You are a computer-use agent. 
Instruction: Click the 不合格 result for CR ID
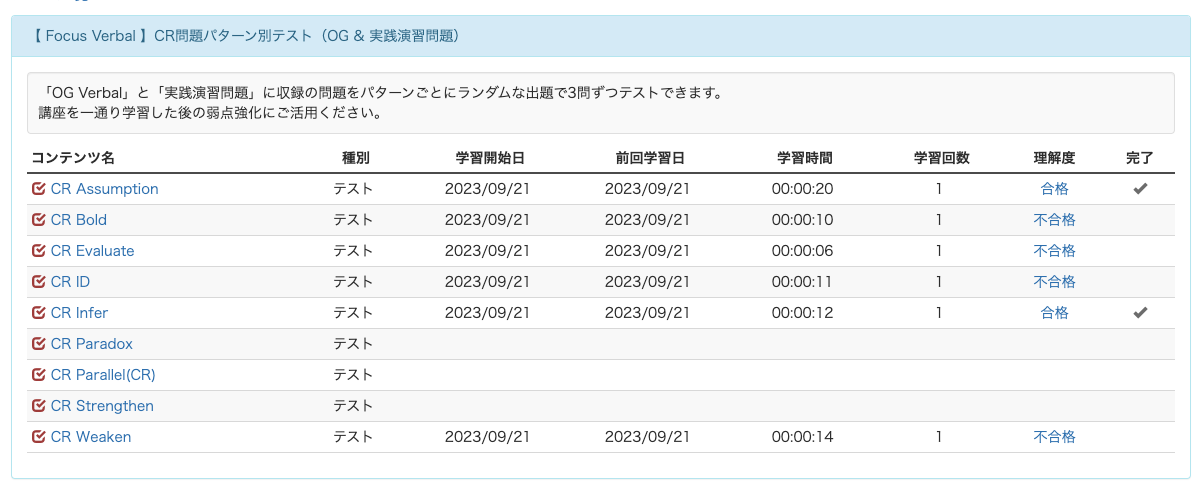click(x=1054, y=282)
